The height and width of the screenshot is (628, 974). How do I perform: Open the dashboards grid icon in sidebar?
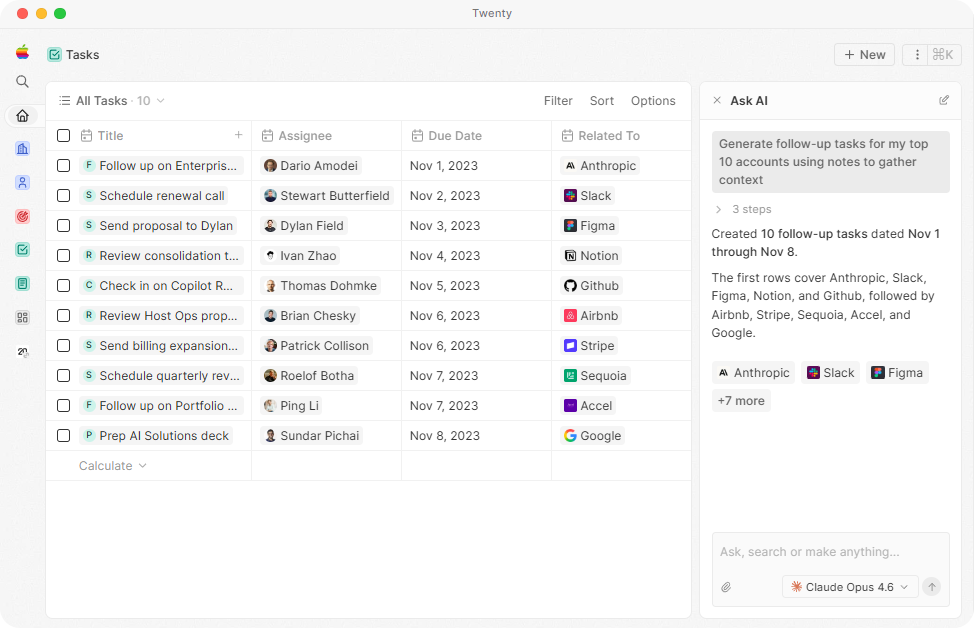pyautogui.click(x=22, y=317)
